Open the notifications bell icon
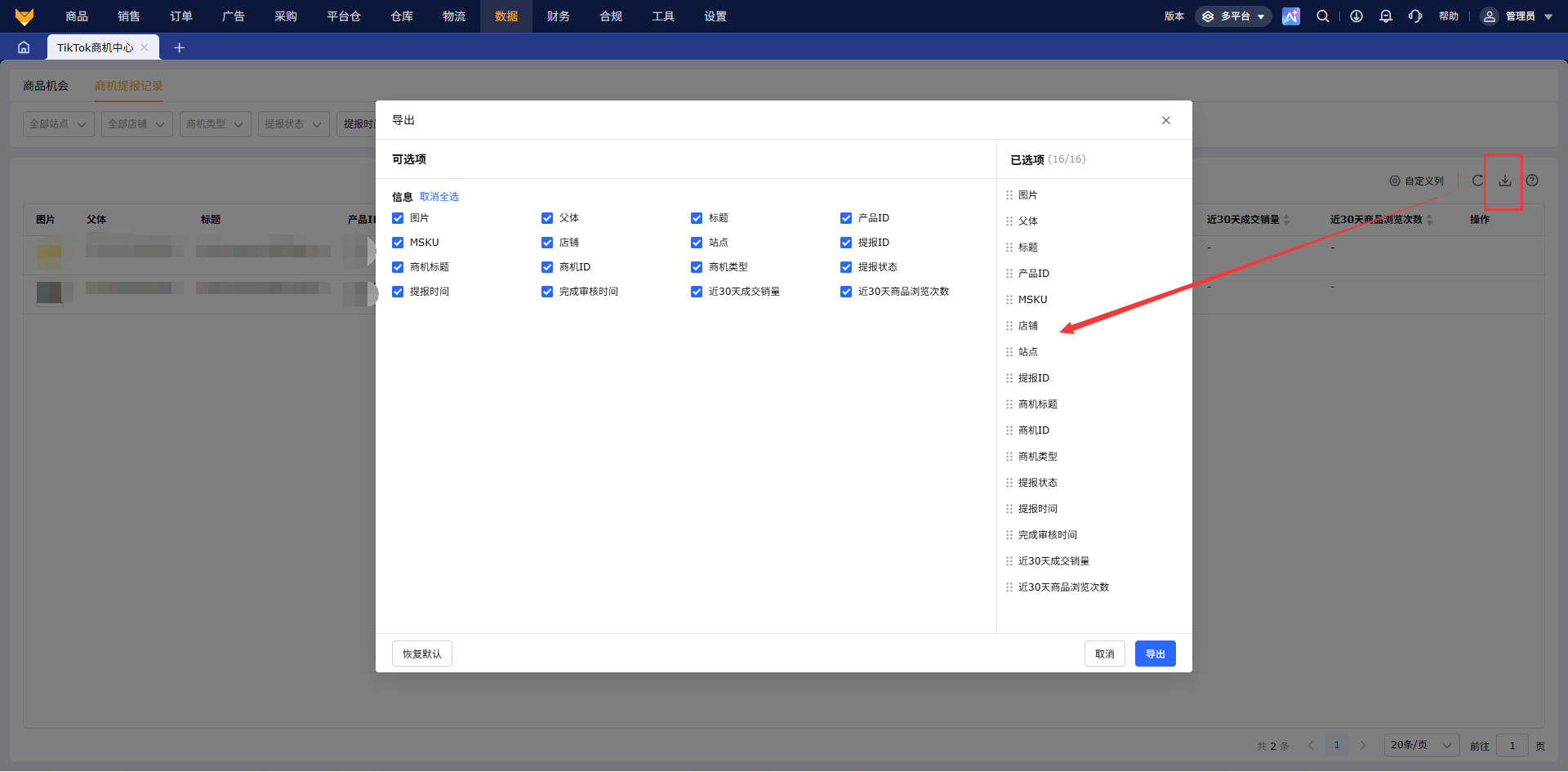This screenshot has width=1568, height=772. [x=1386, y=16]
